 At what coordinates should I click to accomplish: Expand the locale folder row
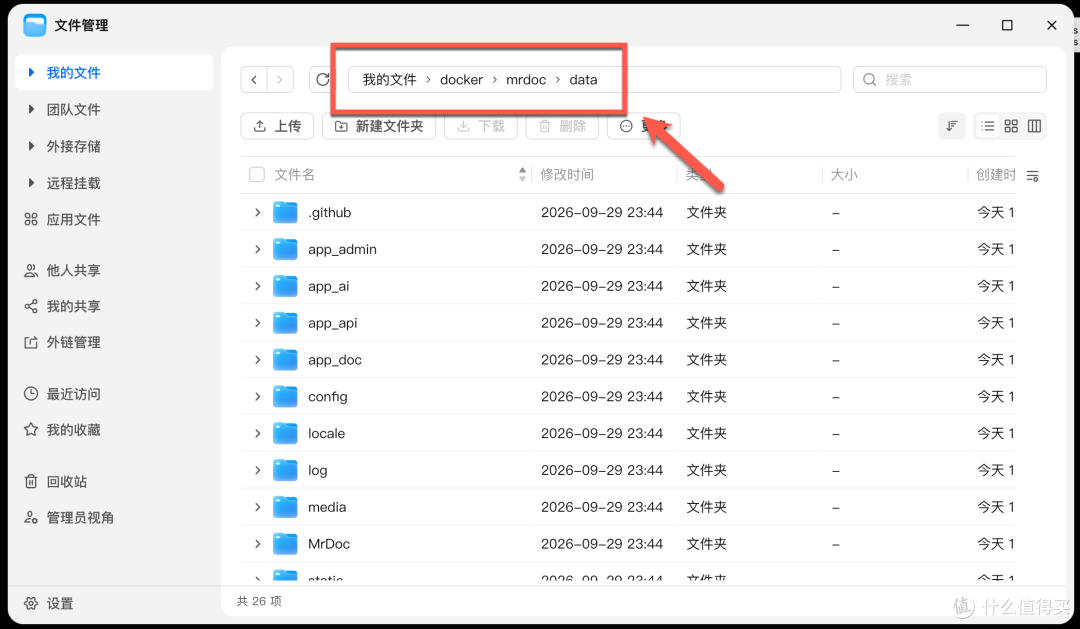(x=258, y=433)
